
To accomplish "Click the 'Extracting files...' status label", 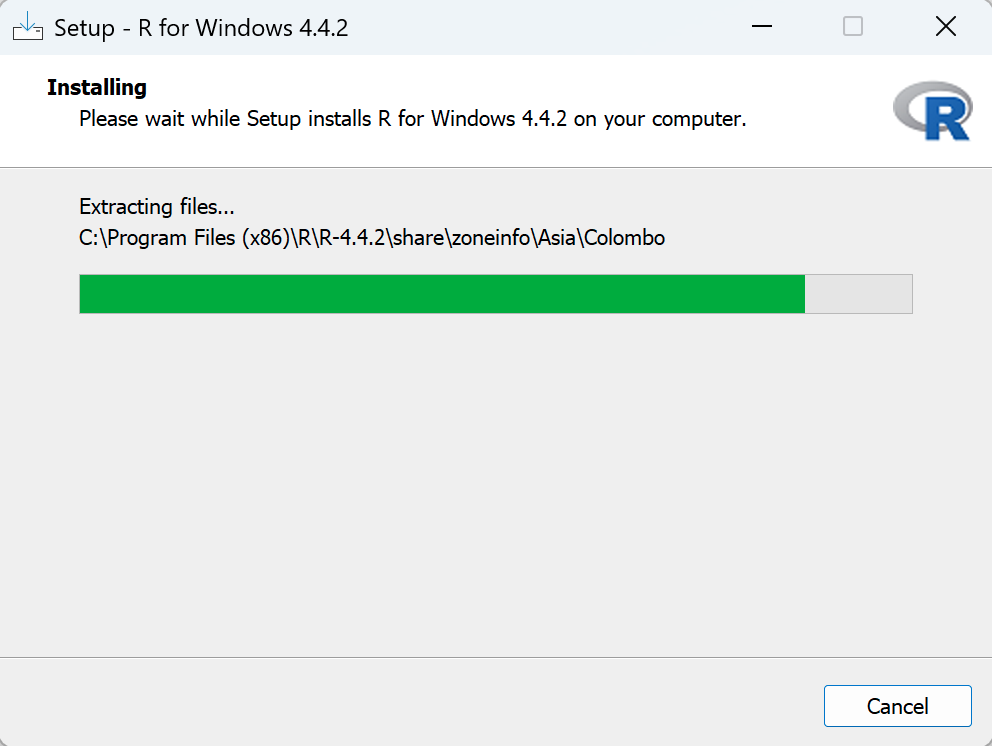I will [x=156, y=208].
